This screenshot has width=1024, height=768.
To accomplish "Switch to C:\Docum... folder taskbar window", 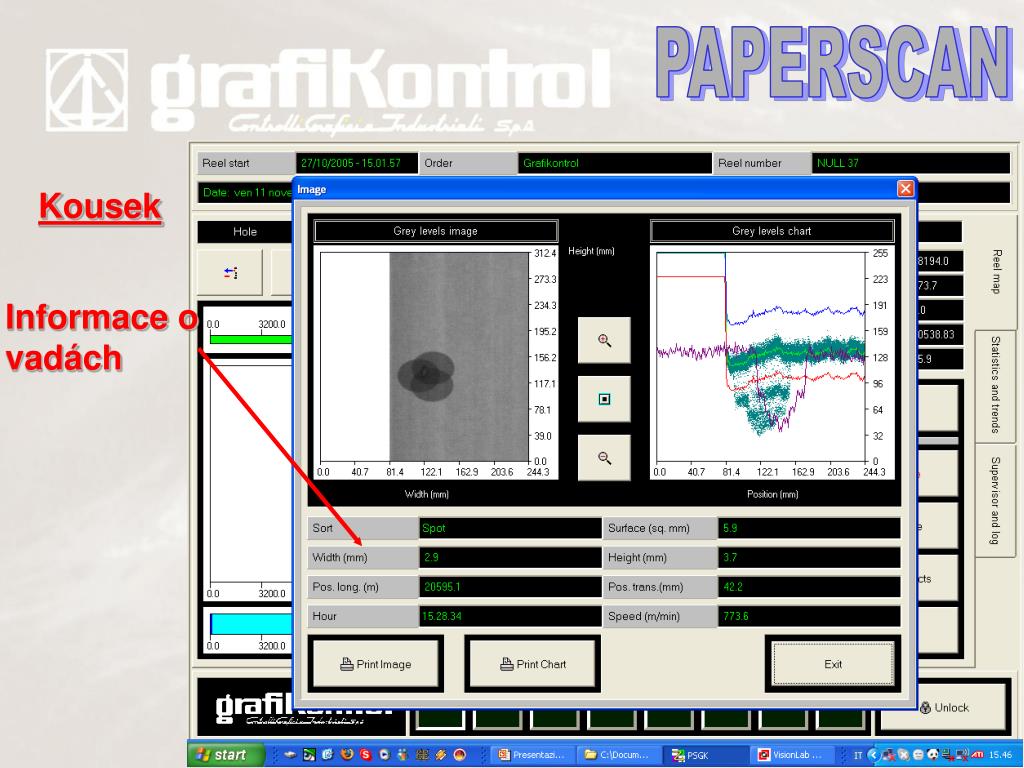I will [x=619, y=755].
